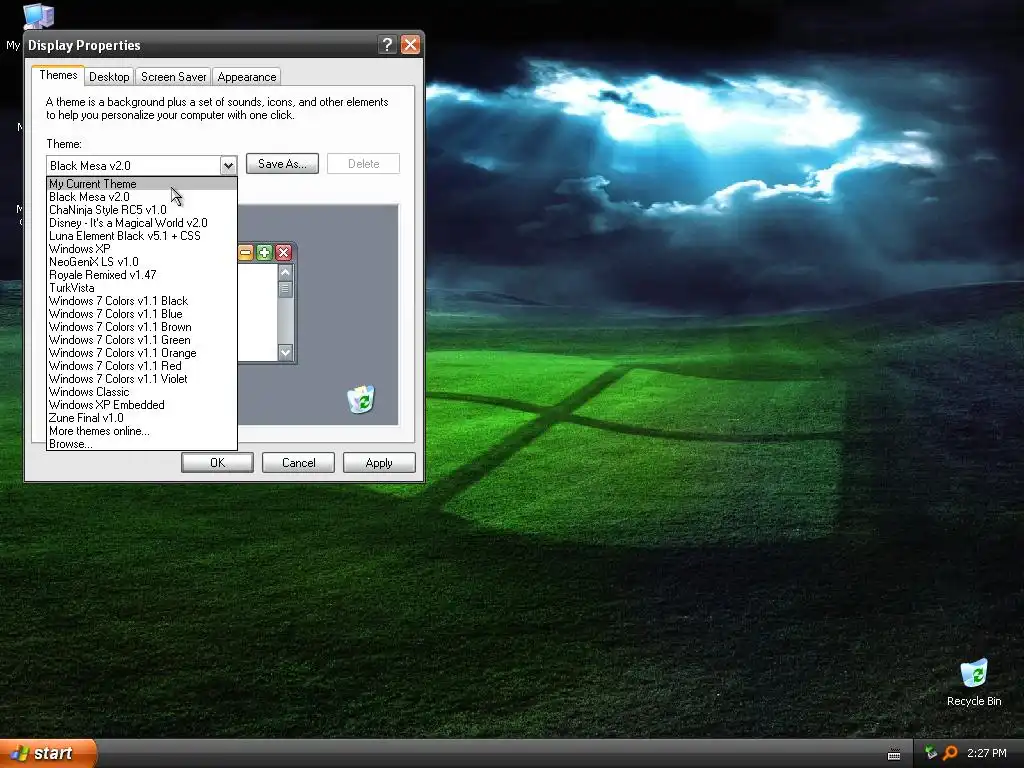This screenshot has height=768, width=1024.
Task: Click the Apply button
Action: click(379, 462)
